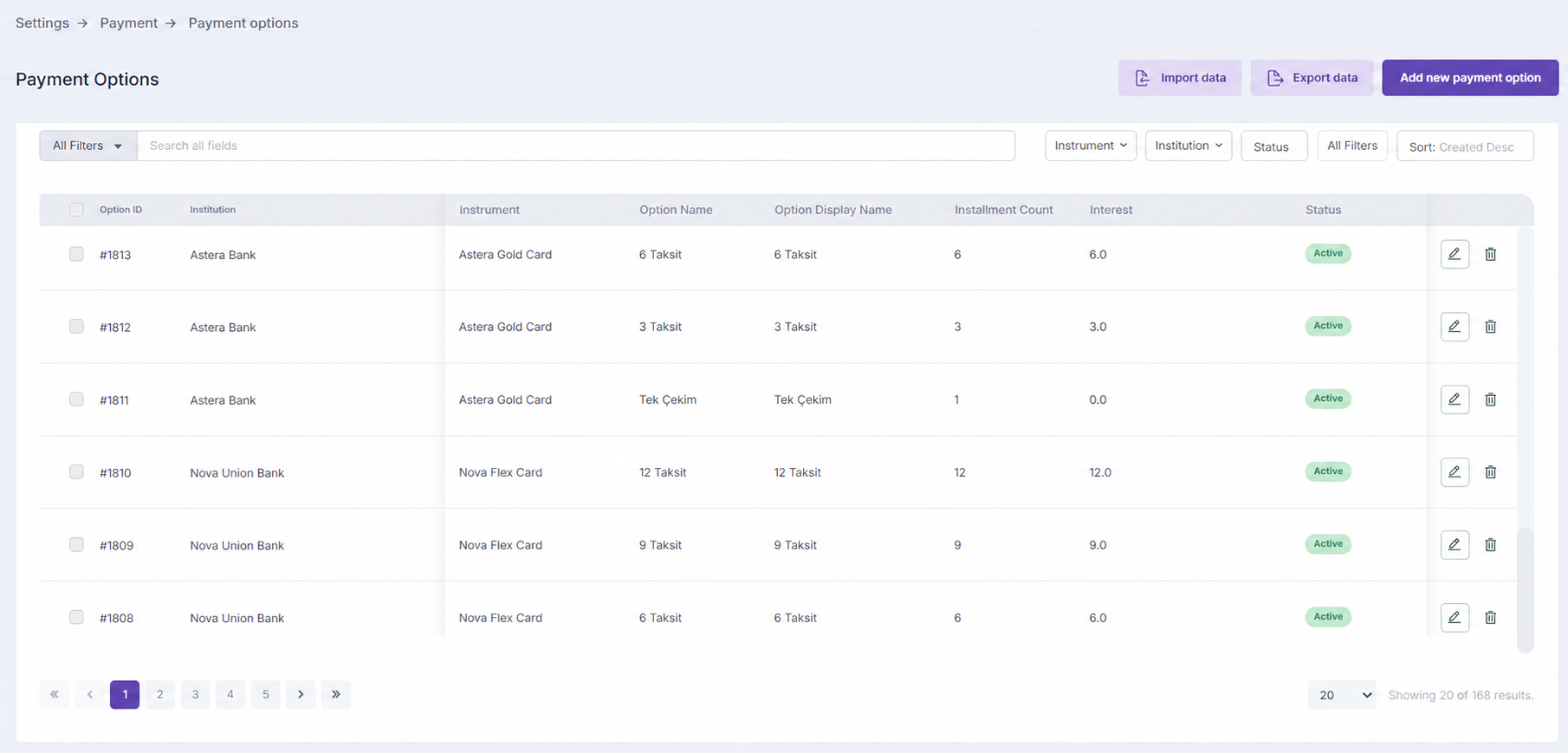
Task: Open the Settings breadcrumb link
Action: tap(42, 23)
